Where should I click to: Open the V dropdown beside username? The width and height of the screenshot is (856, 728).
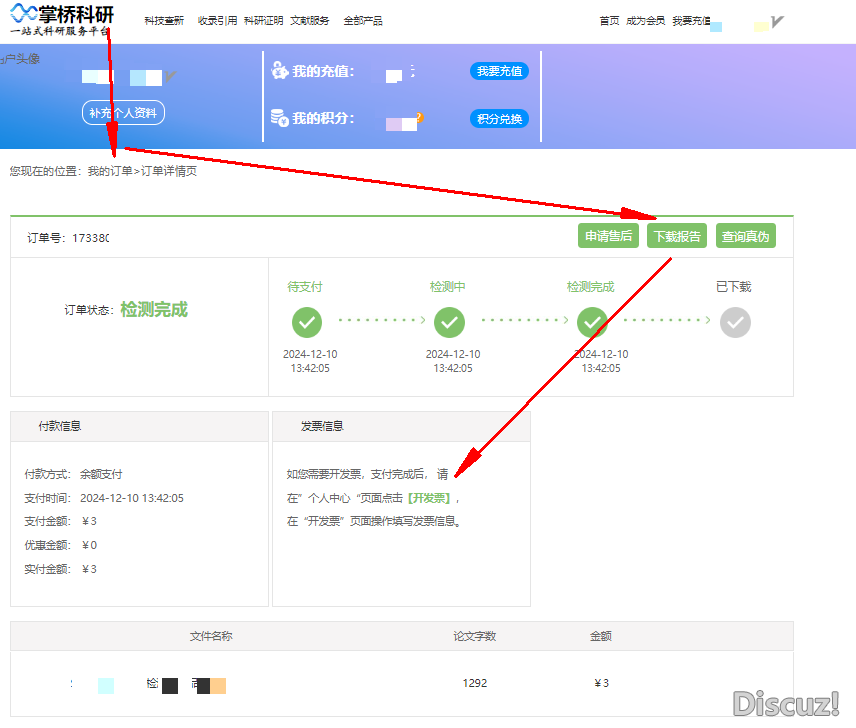pyautogui.click(x=778, y=21)
